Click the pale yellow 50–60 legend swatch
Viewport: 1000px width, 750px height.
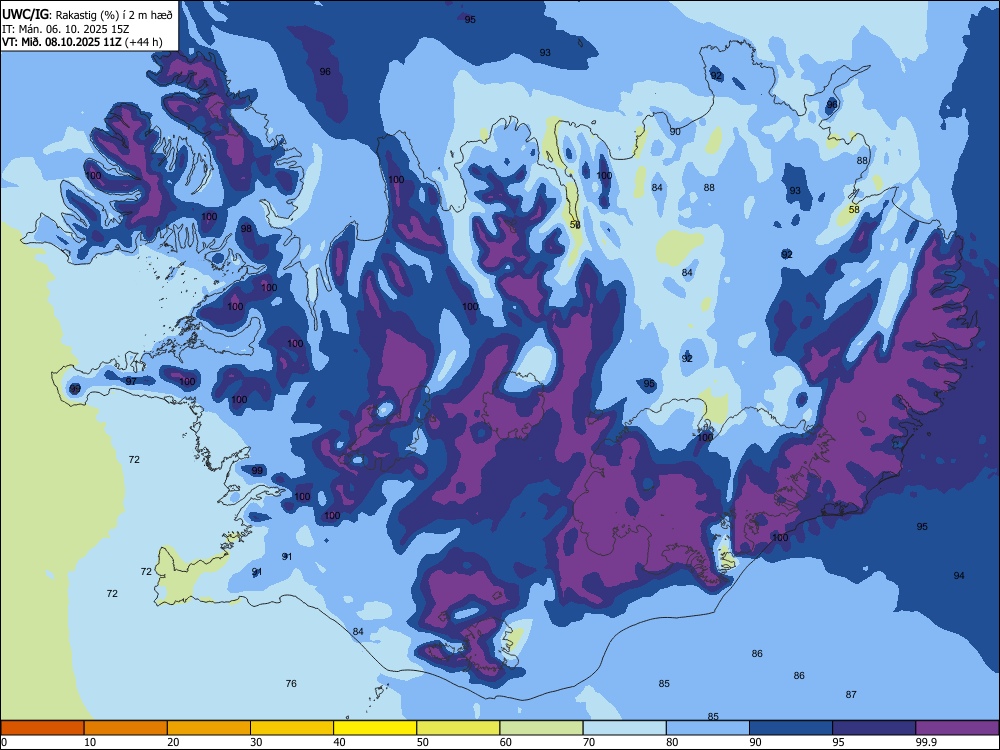458,728
